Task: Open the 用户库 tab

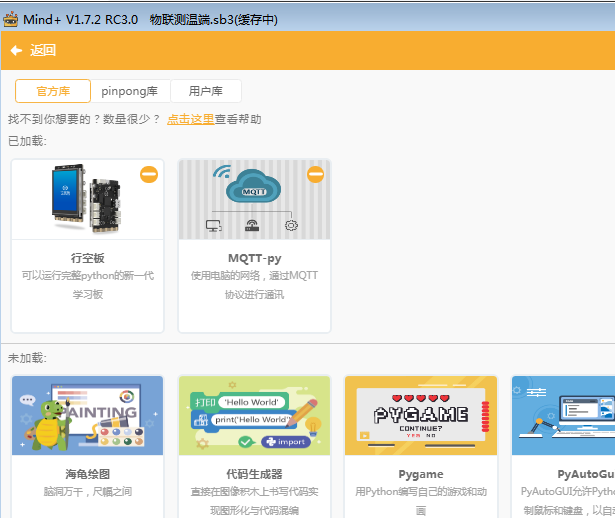Action: click(x=206, y=91)
